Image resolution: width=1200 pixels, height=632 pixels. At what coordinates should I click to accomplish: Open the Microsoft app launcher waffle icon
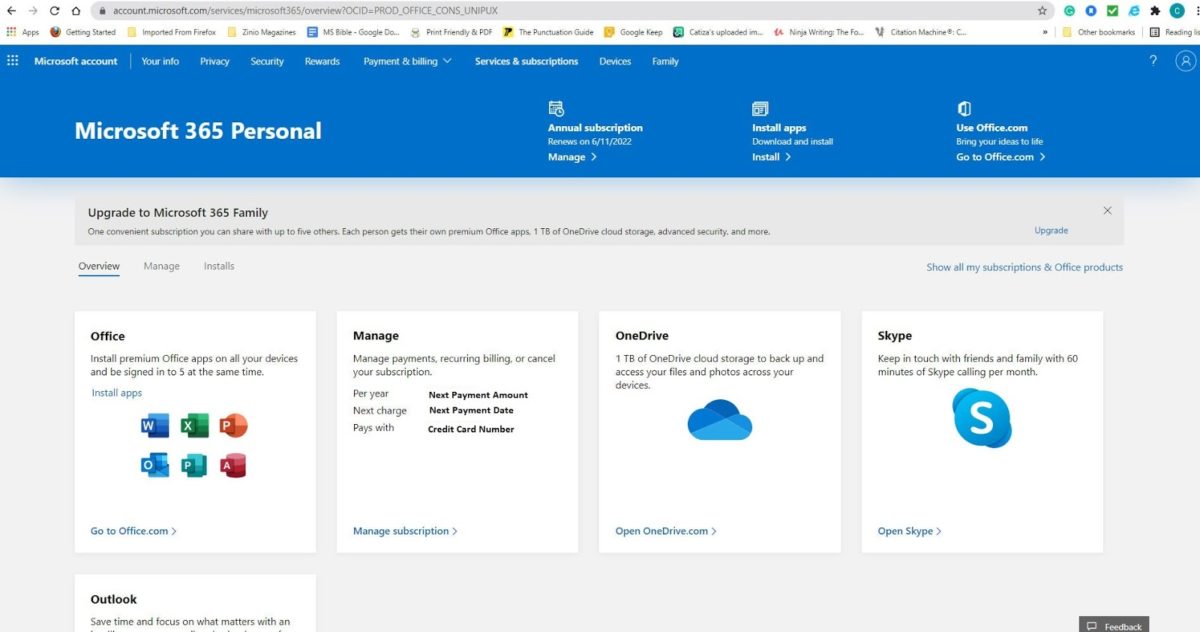pyautogui.click(x=13, y=61)
